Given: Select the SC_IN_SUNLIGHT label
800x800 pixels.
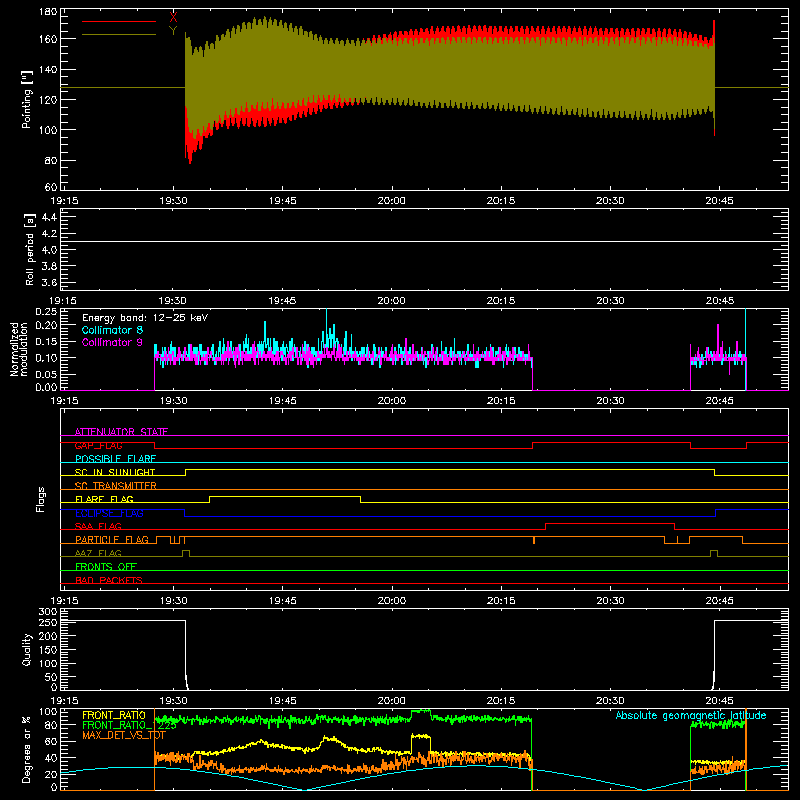Looking at the screenshot, I should tap(115, 472).
